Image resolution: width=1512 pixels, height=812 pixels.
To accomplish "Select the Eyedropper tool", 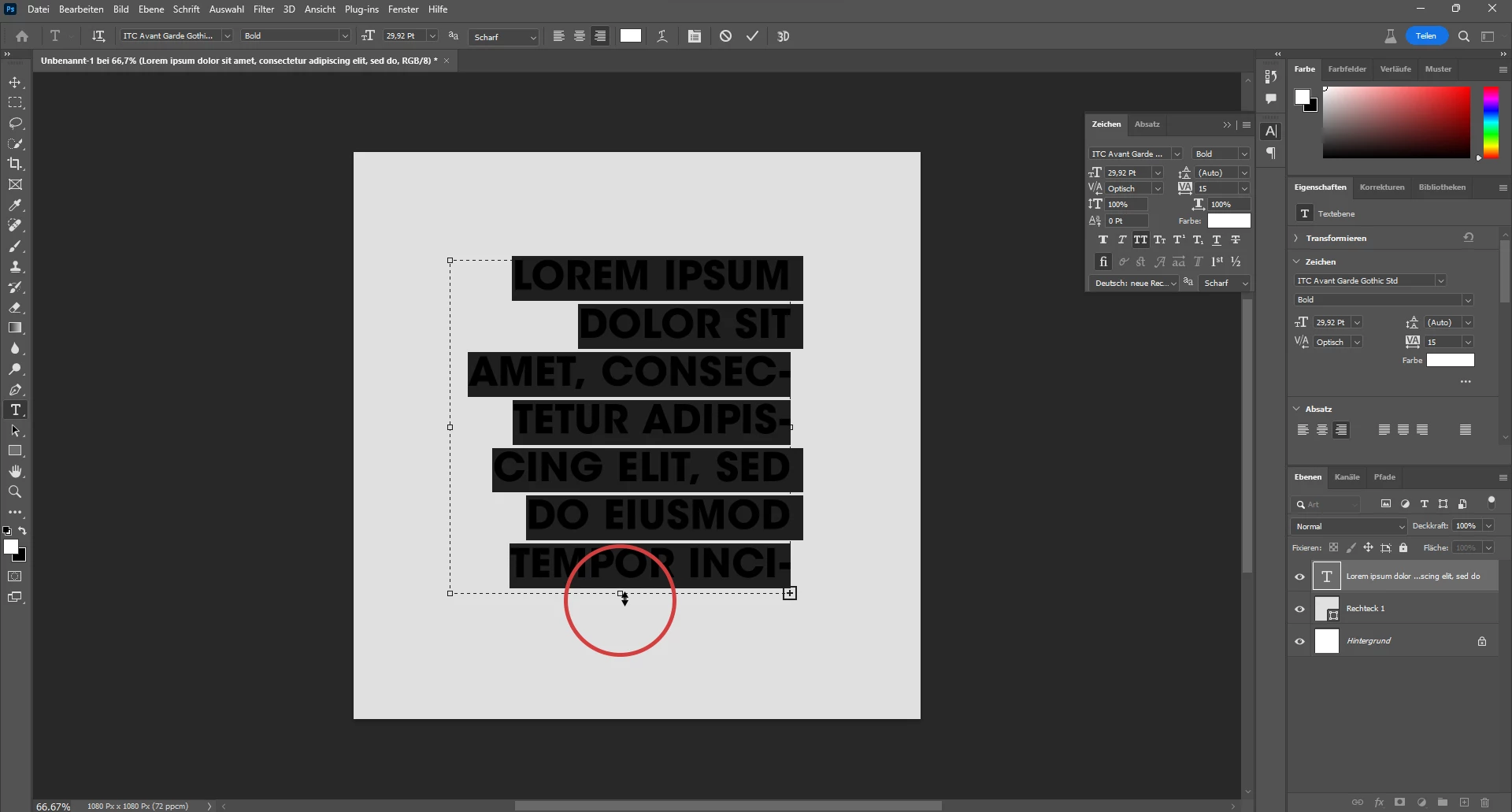I will click(x=15, y=206).
